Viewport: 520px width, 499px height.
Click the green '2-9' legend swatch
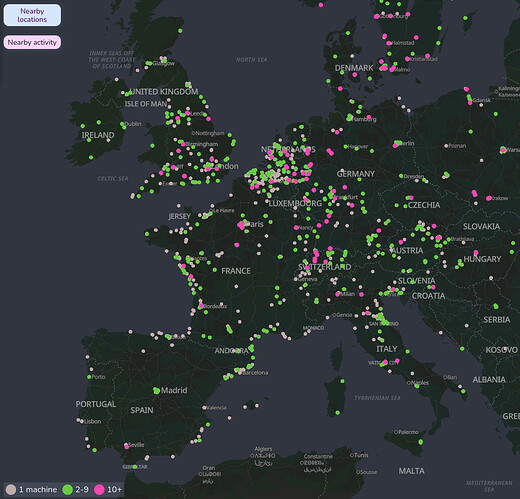(68, 489)
